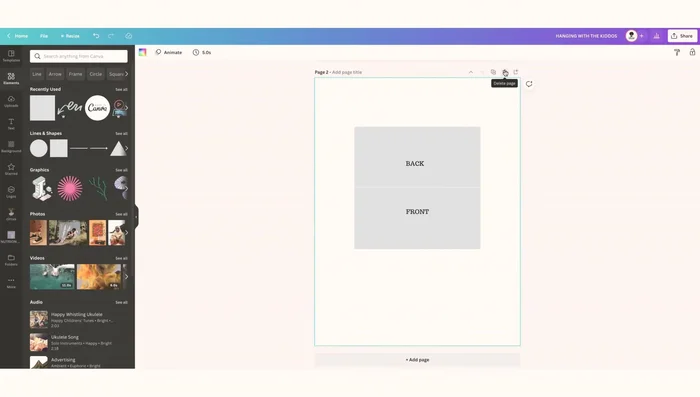Click the Duplicate page icon
The height and width of the screenshot is (397, 700).
pos(493,72)
